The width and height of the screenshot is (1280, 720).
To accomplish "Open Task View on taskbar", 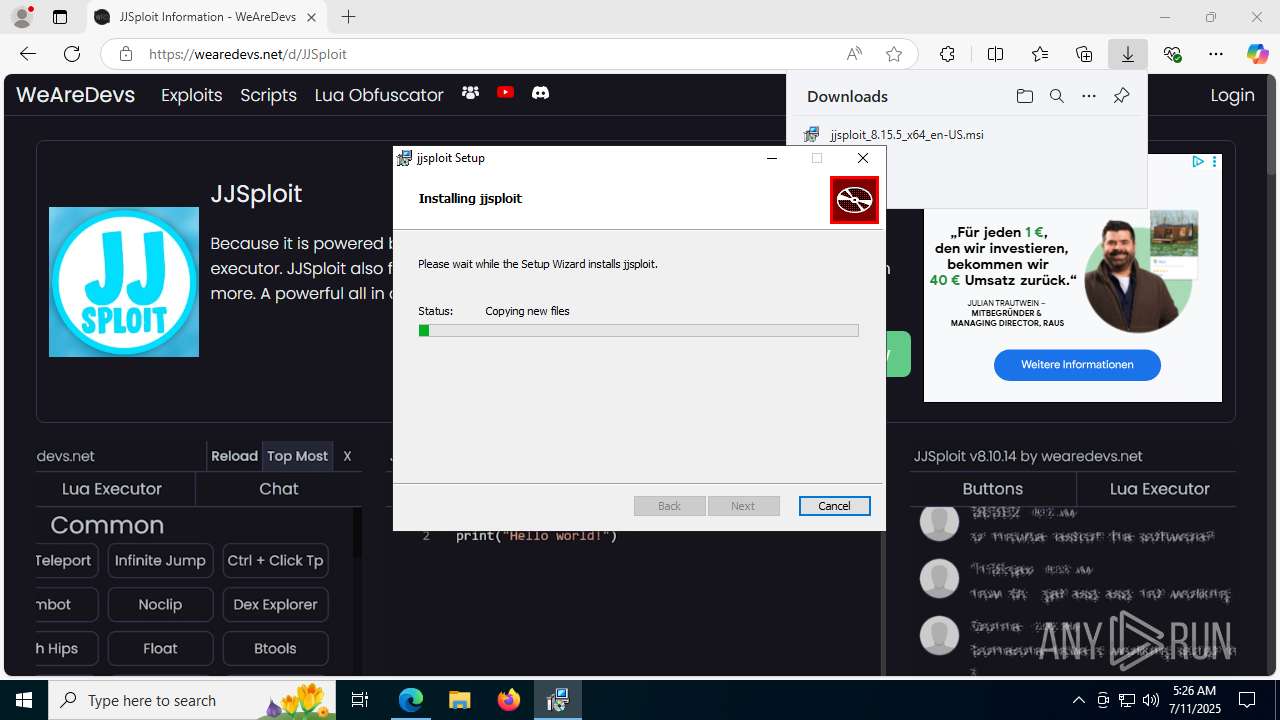I will tap(360, 700).
